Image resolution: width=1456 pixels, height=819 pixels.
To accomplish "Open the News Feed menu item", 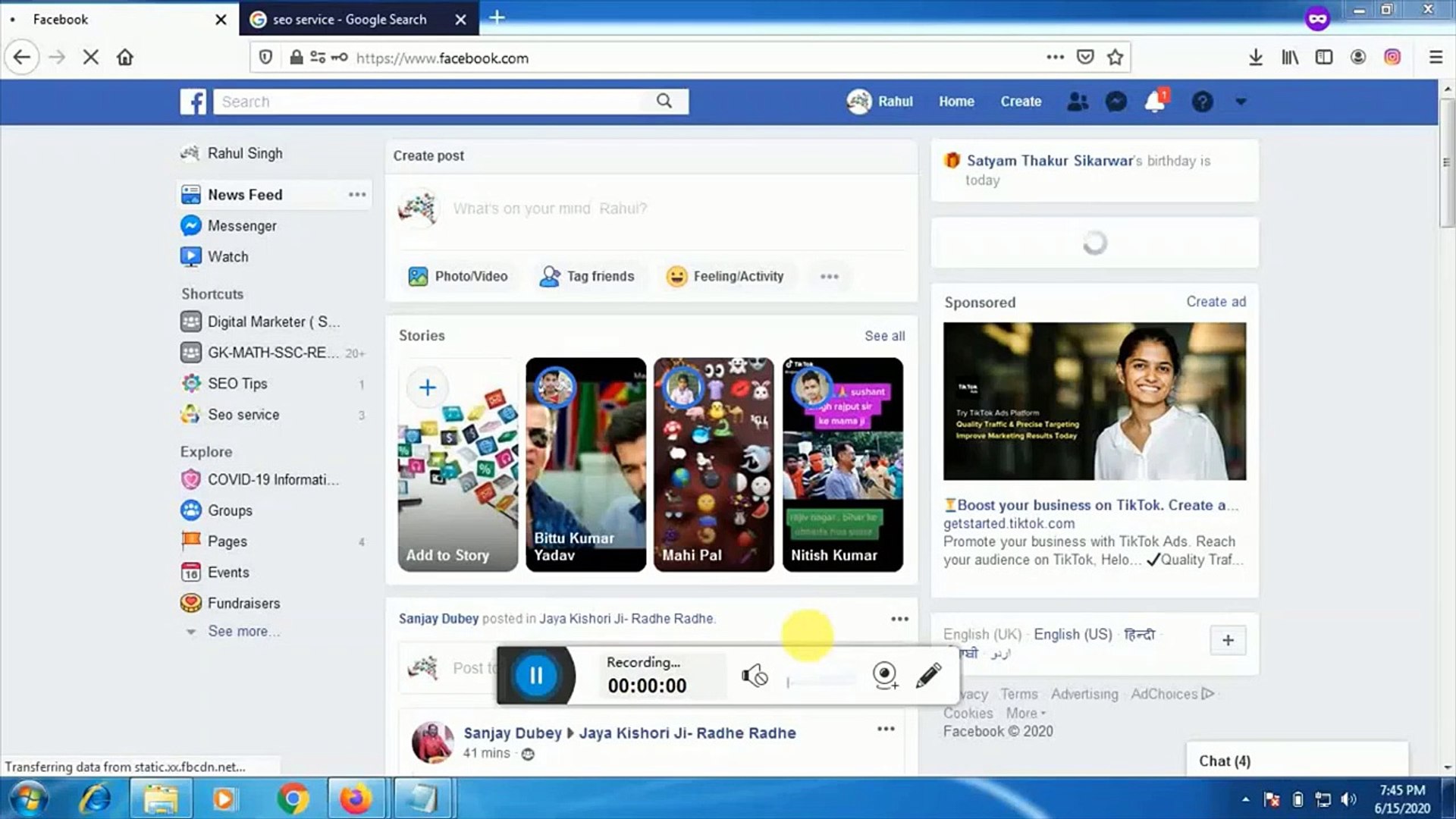I will (243, 194).
